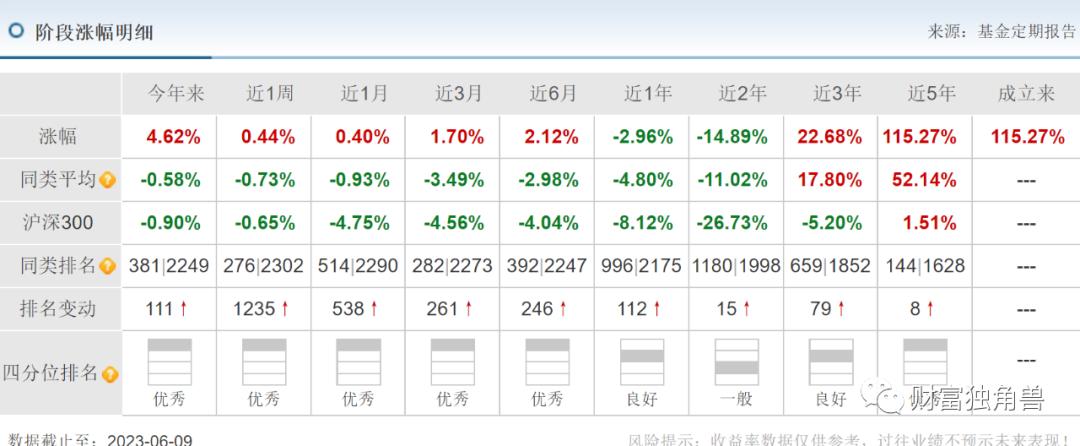Screen dimensions: 1080x446
Task: Click the WeChat logo in the watermark
Action: coord(884,400)
